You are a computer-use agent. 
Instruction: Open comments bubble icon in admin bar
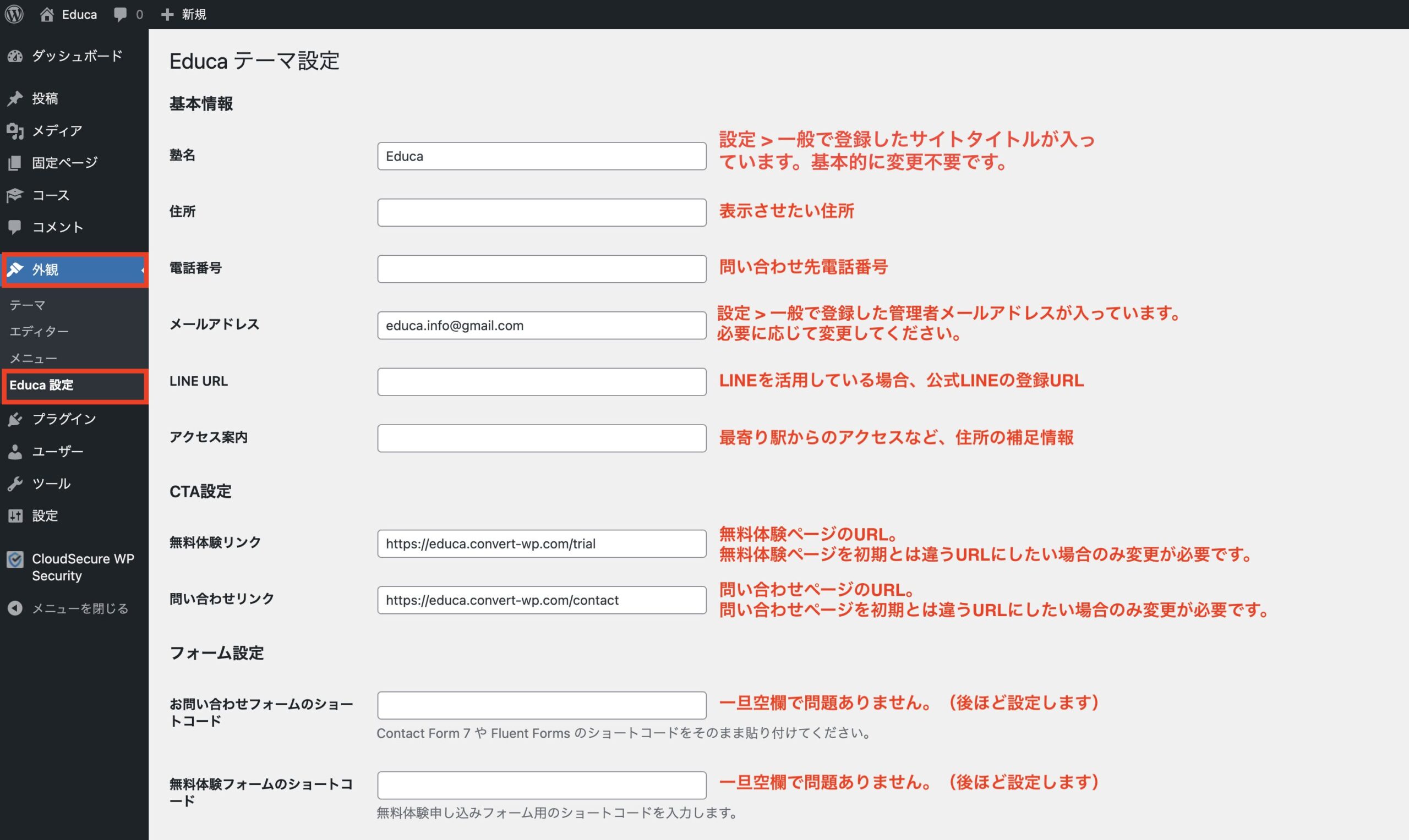(120, 14)
